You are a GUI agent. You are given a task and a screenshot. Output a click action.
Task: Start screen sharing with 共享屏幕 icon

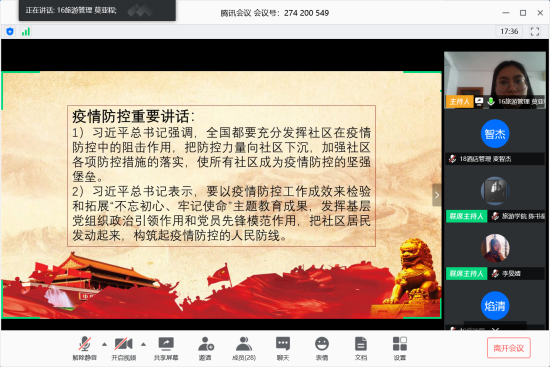tap(166, 348)
